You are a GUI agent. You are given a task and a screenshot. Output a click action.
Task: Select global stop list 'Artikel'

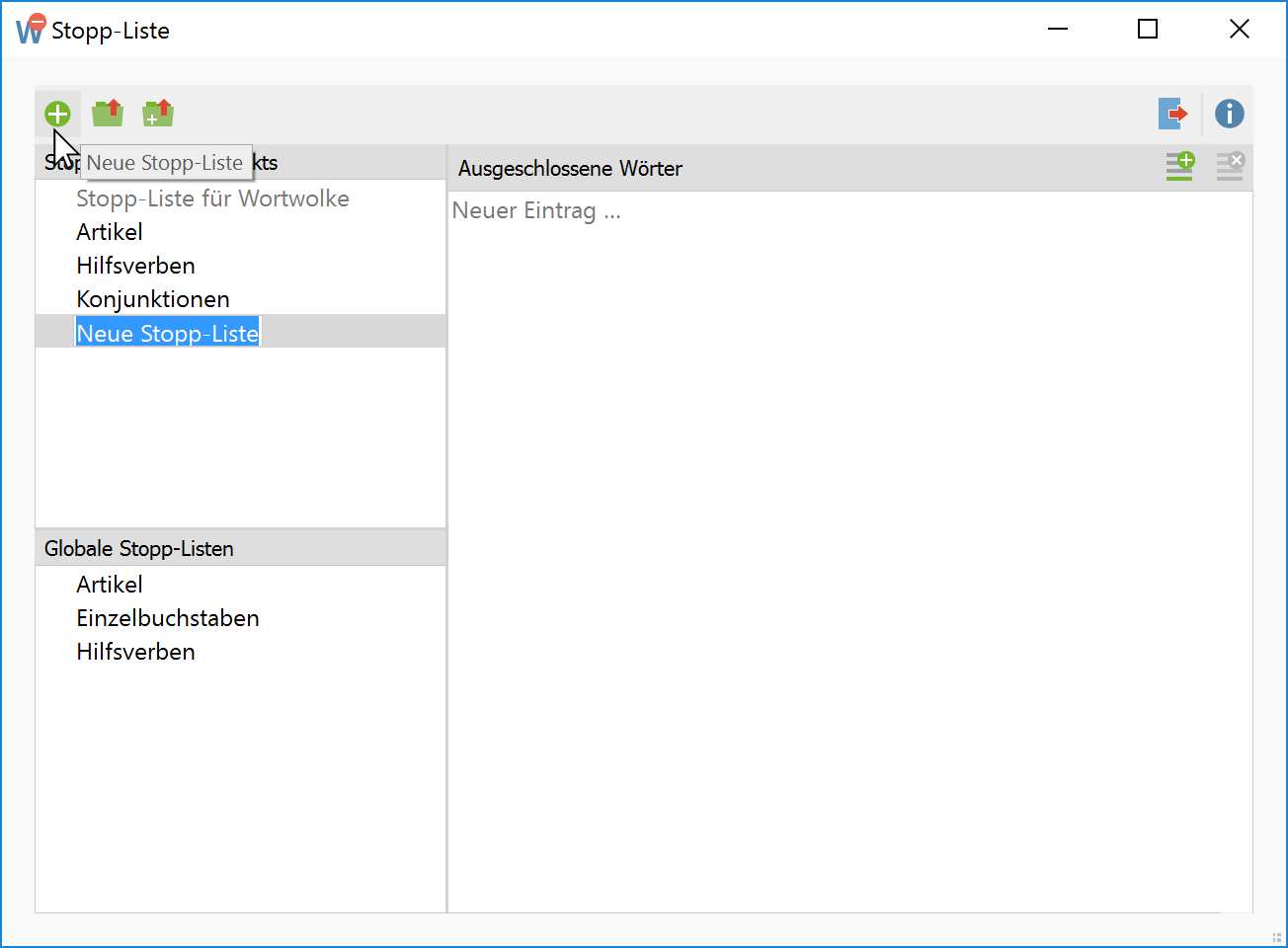point(110,585)
